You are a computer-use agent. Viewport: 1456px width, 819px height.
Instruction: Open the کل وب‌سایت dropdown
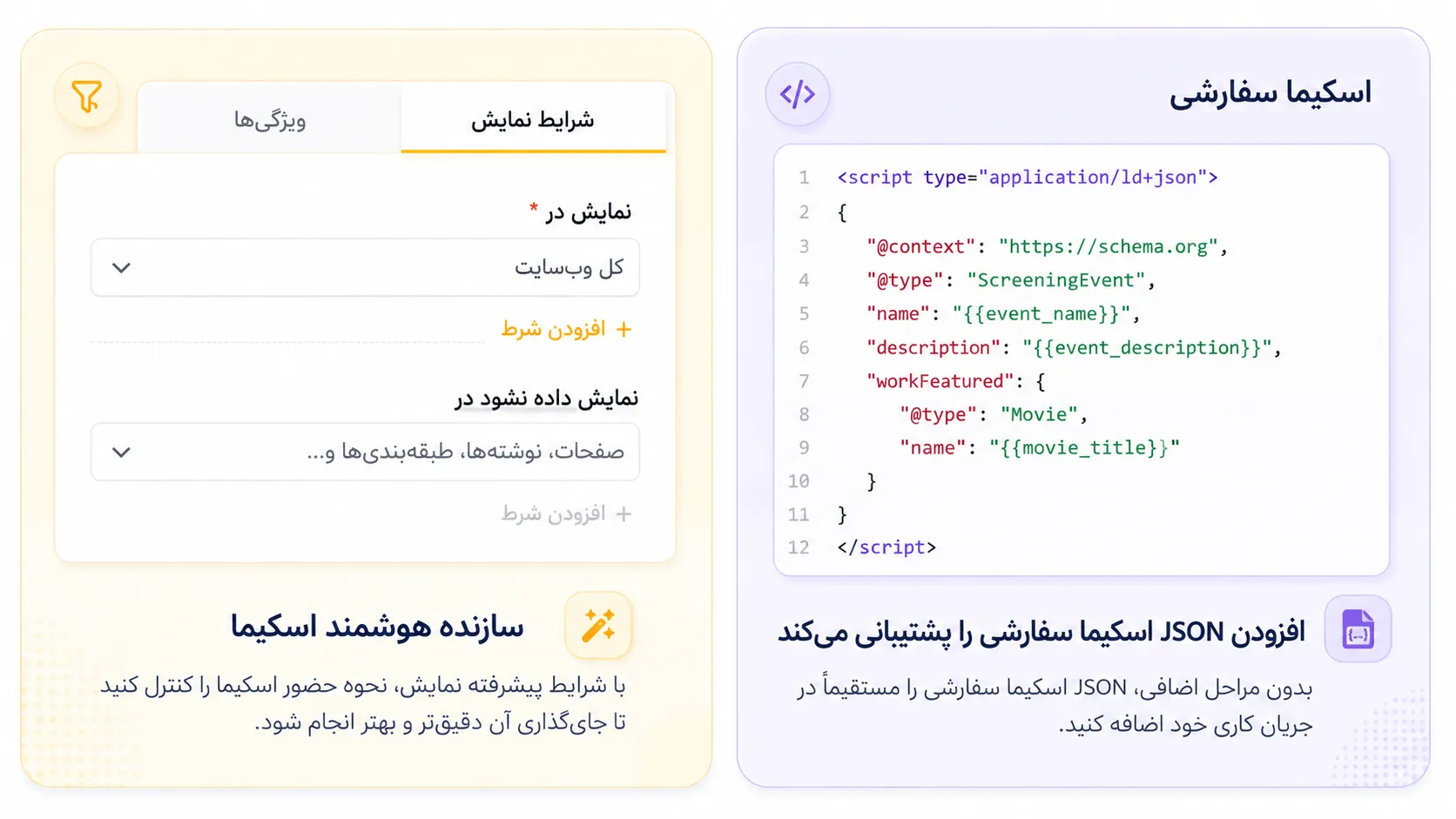click(x=365, y=267)
